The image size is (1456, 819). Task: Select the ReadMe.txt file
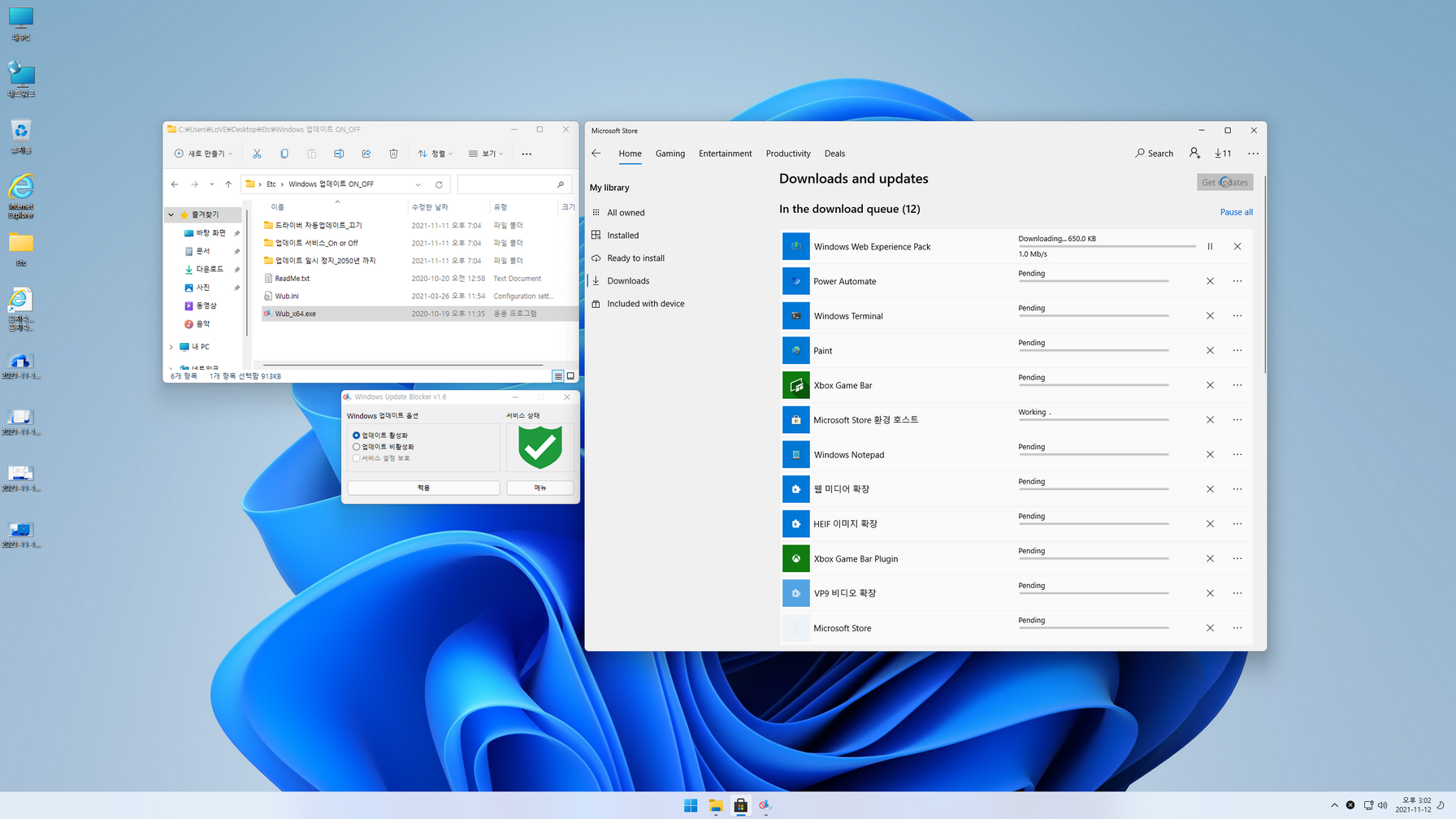[292, 279]
